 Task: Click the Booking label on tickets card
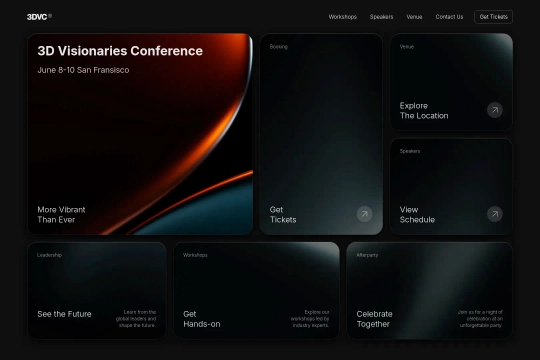279,47
